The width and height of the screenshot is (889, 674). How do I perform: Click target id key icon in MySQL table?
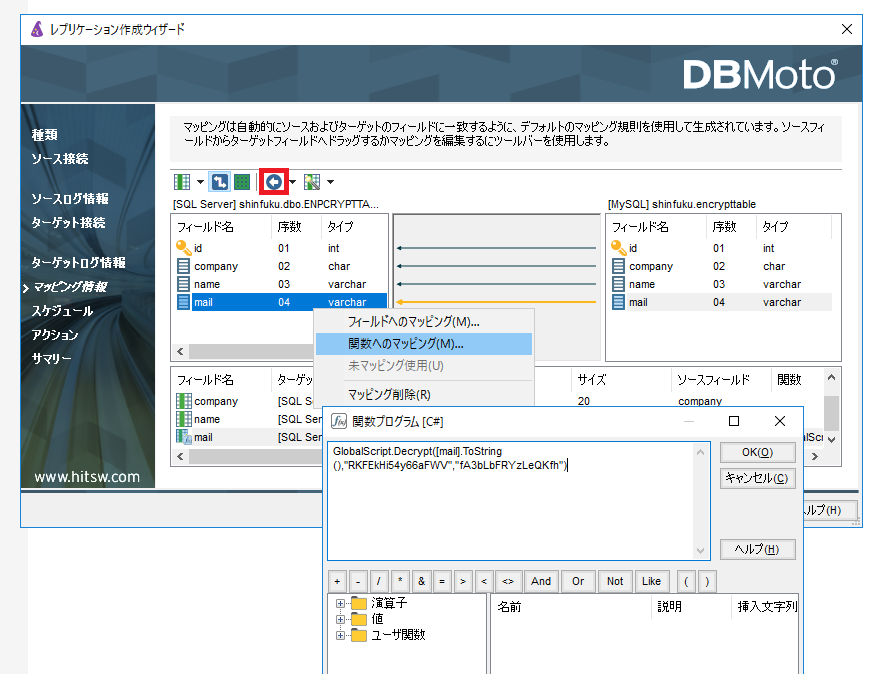(x=619, y=248)
